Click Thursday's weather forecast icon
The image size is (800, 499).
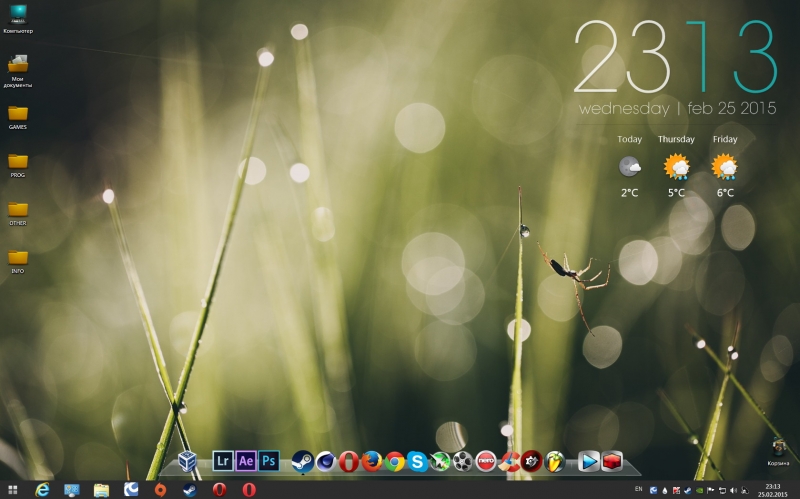click(677, 167)
